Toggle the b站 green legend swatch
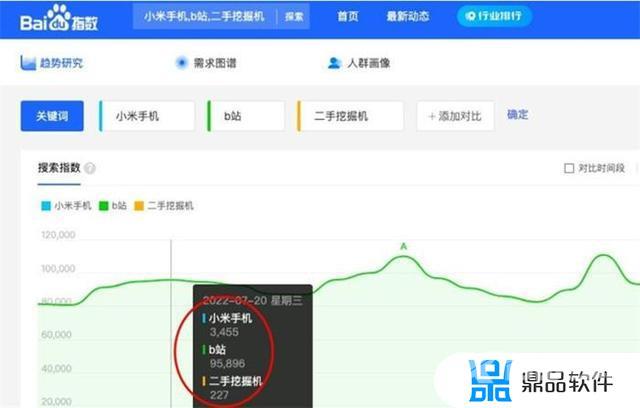Viewport: 640px width, 408px height. point(104,206)
